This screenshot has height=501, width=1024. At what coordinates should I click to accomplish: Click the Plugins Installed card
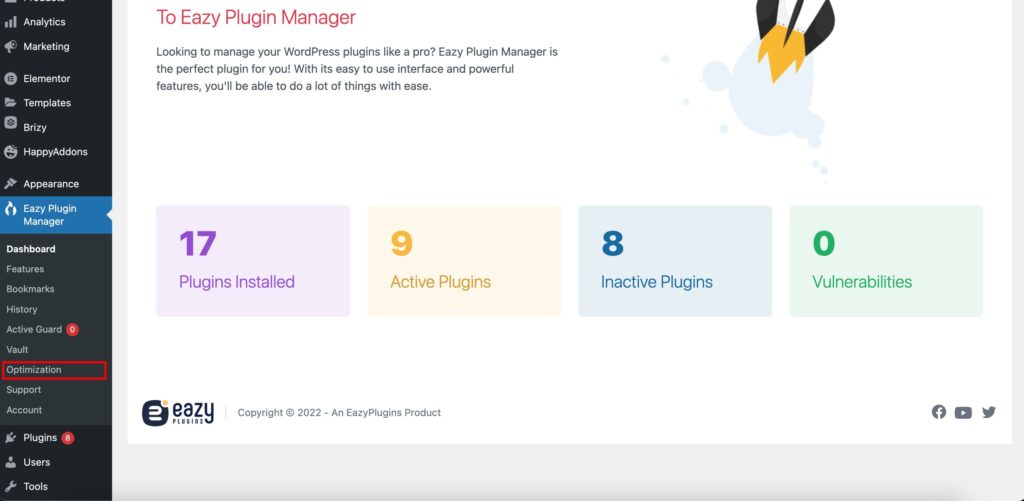pyautogui.click(x=253, y=261)
